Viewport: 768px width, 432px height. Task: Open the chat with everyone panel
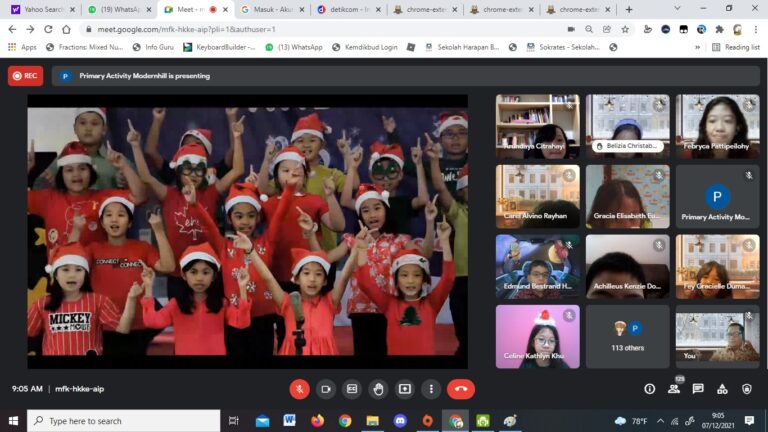[x=698, y=389]
